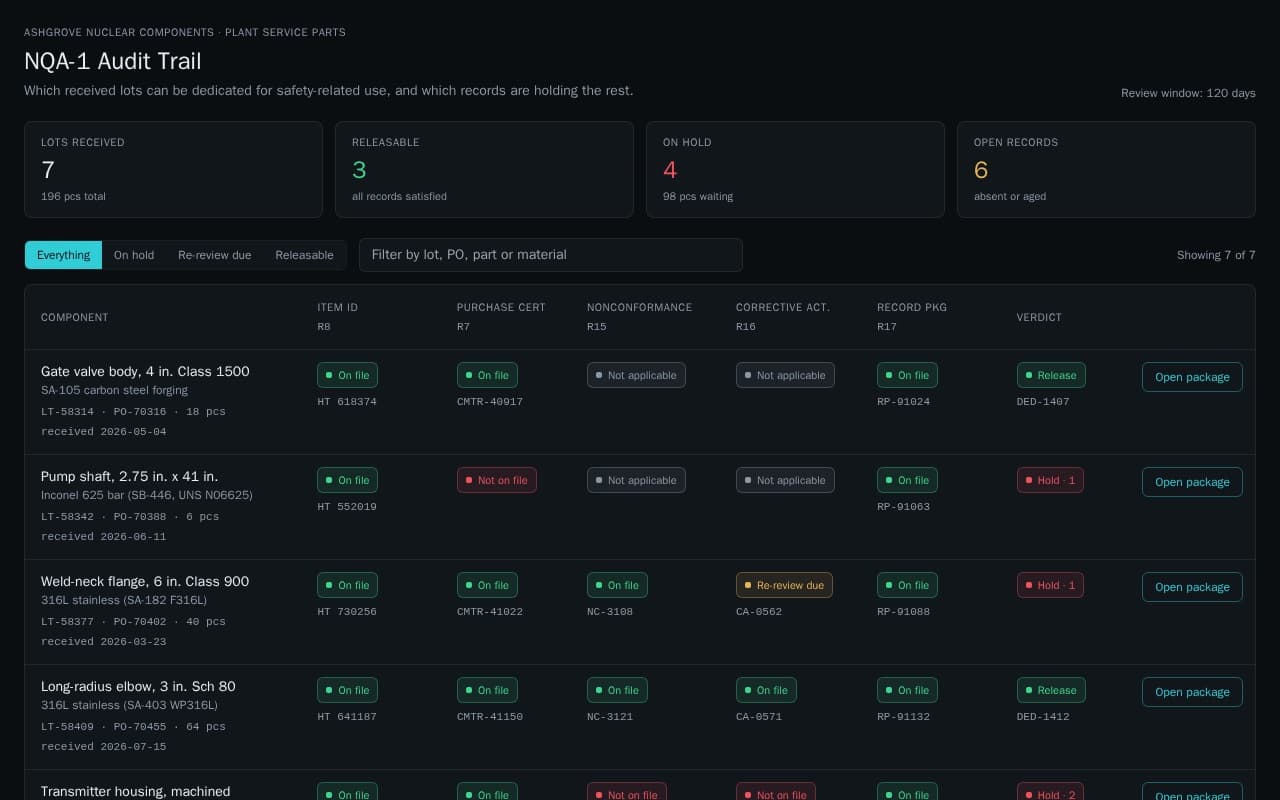Click record package RP-91024
This screenshot has width=1280, height=800.
click(903, 401)
